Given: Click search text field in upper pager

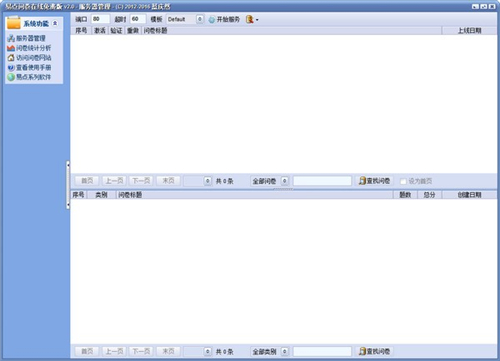Looking at the screenshot, I should (x=322, y=181).
